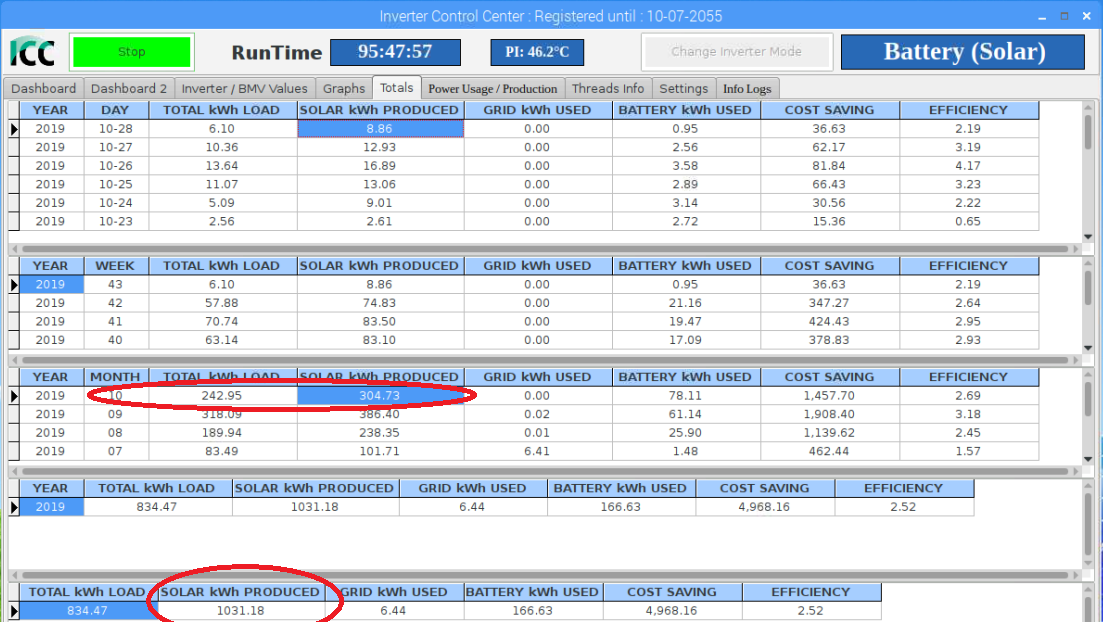1103x622 pixels.
Task: Switch to the Dashboard 2 tab
Action: click(x=129, y=88)
